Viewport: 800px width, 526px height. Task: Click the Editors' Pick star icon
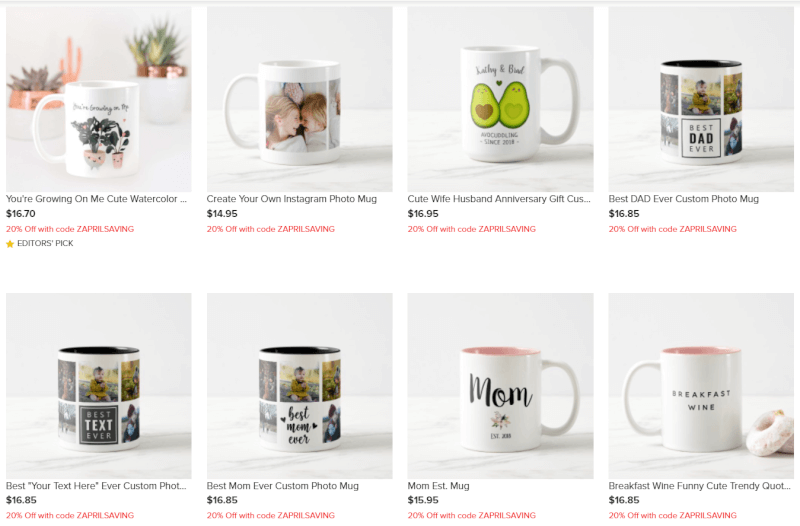click(10, 244)
